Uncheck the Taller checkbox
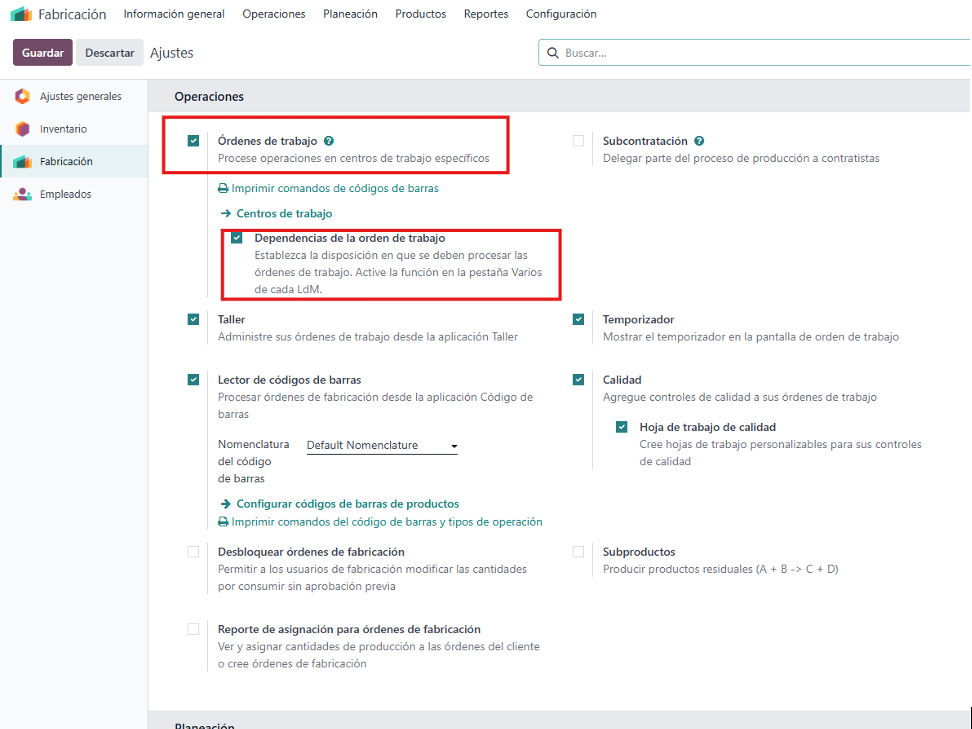The width and height of the screenshot is (972, 729). click(x=193, y=319)
